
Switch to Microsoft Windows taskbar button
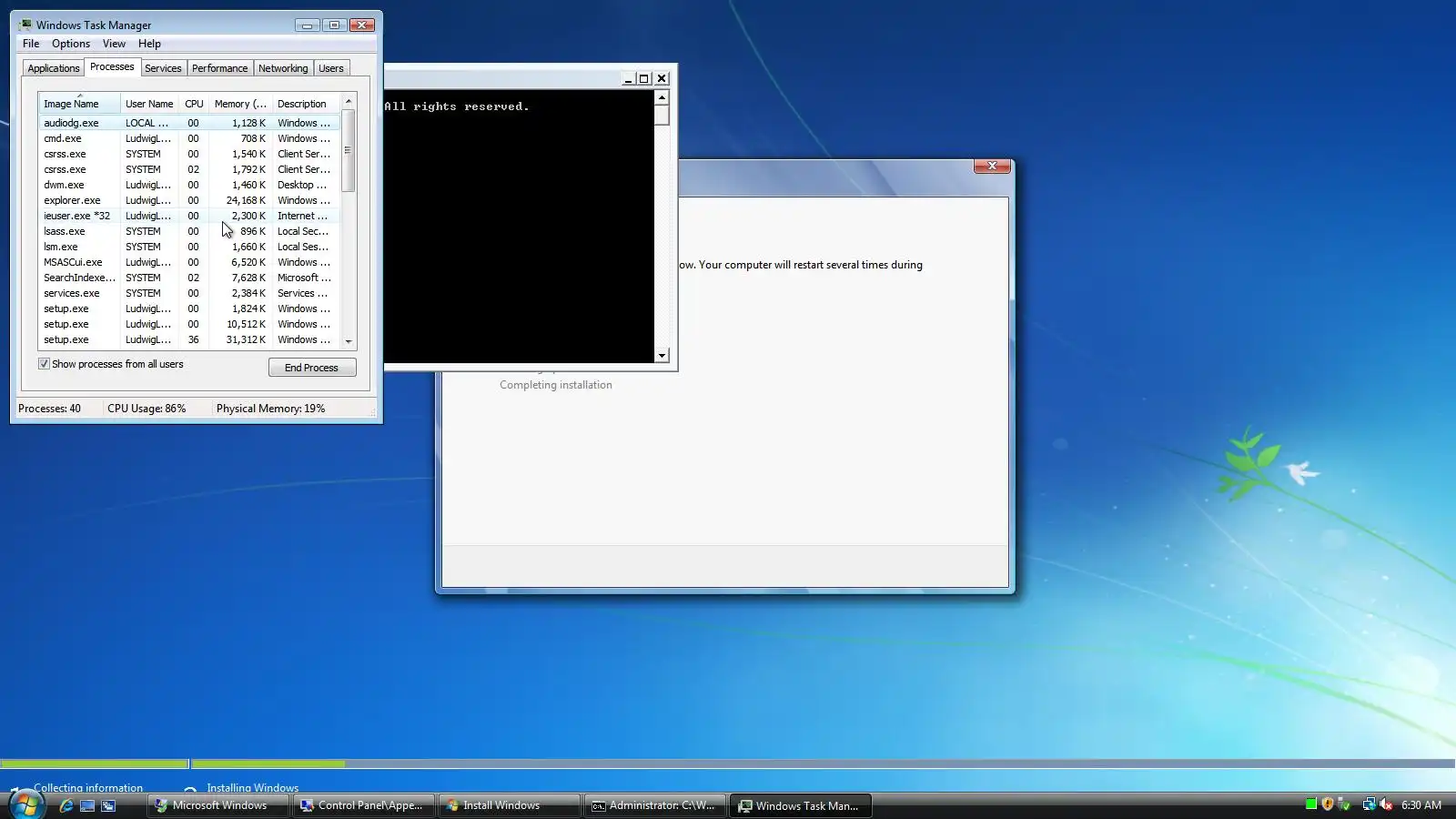pos(218,805)
